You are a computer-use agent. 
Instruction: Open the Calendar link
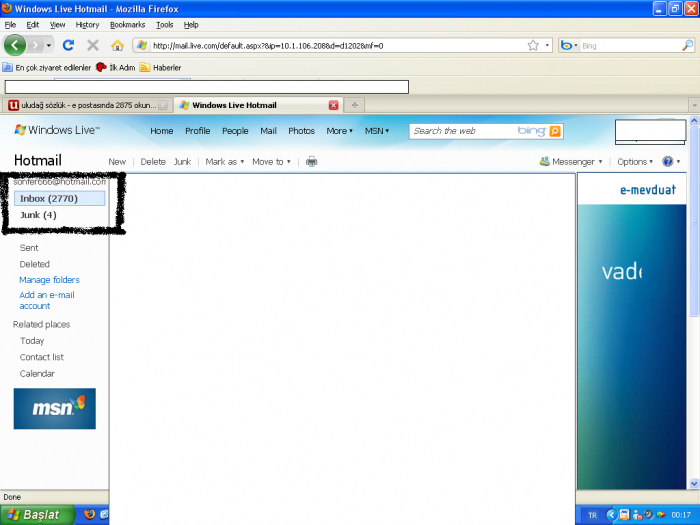pyautogui.click(x=37, y=374)
